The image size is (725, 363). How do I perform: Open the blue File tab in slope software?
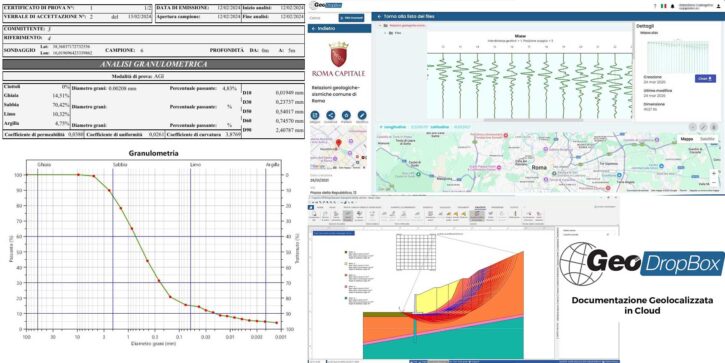(312, 208)
